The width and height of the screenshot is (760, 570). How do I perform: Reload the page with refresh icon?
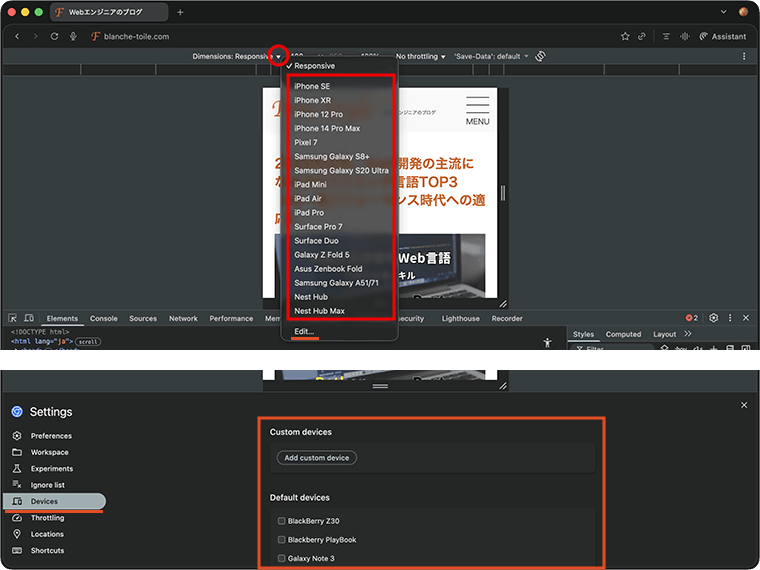point(55,36)
